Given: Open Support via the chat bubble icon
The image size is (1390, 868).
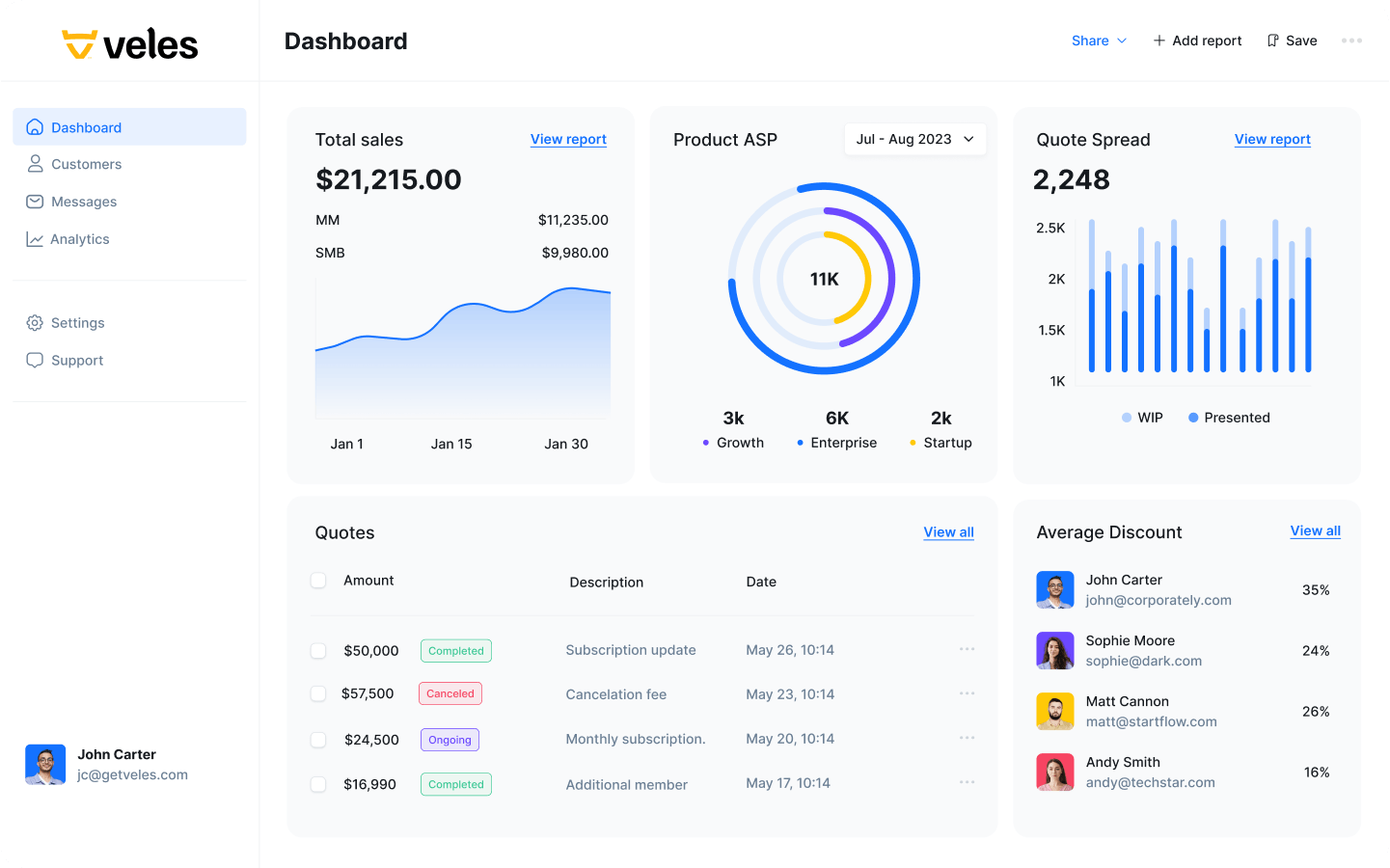Looking at the screenshot, I should 35,360.
